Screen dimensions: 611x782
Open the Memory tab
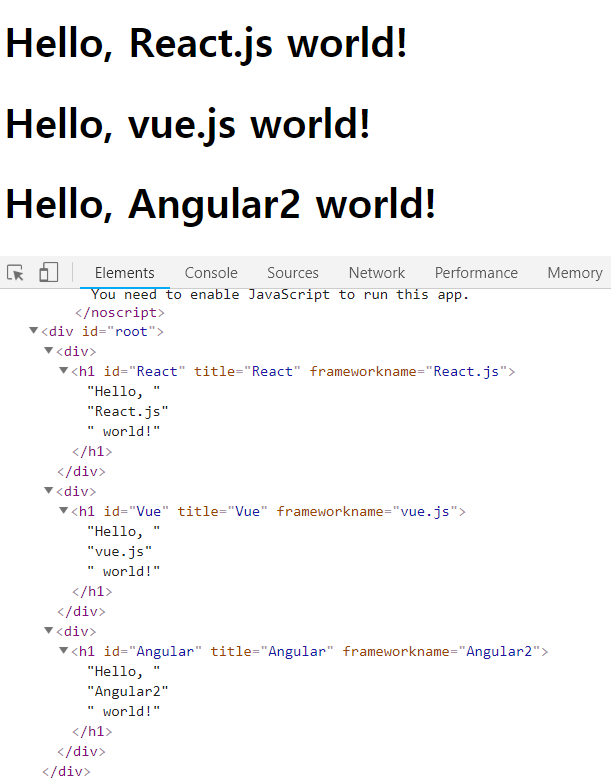(575, 273)
